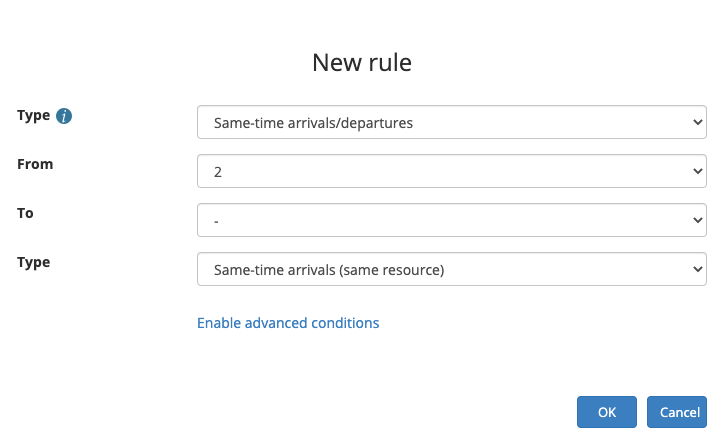Click the first Type label with info icon
726x446 pixels.
coord(34,115)
